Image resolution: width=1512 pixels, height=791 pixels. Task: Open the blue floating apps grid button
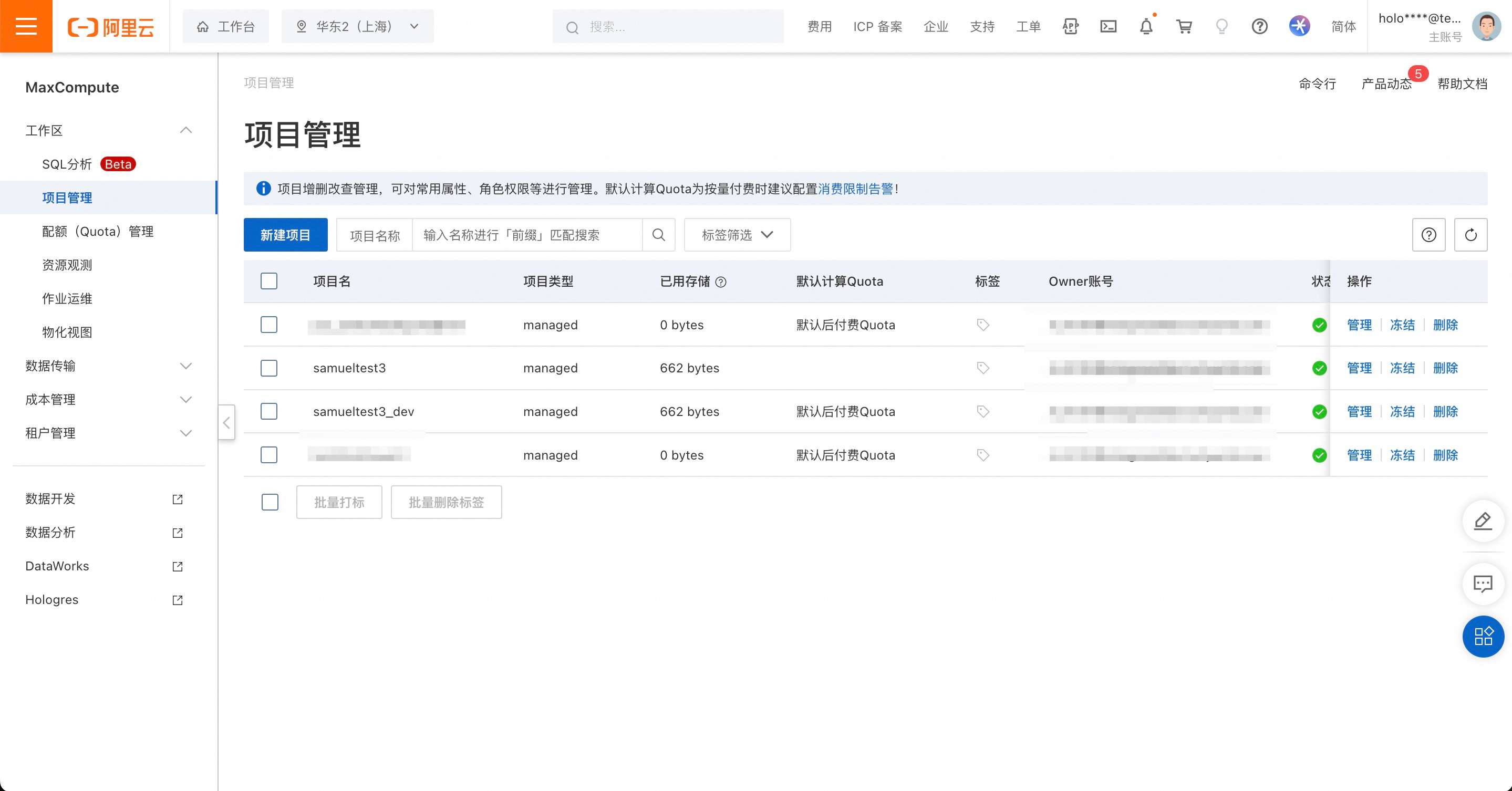tap(1483, 636)
